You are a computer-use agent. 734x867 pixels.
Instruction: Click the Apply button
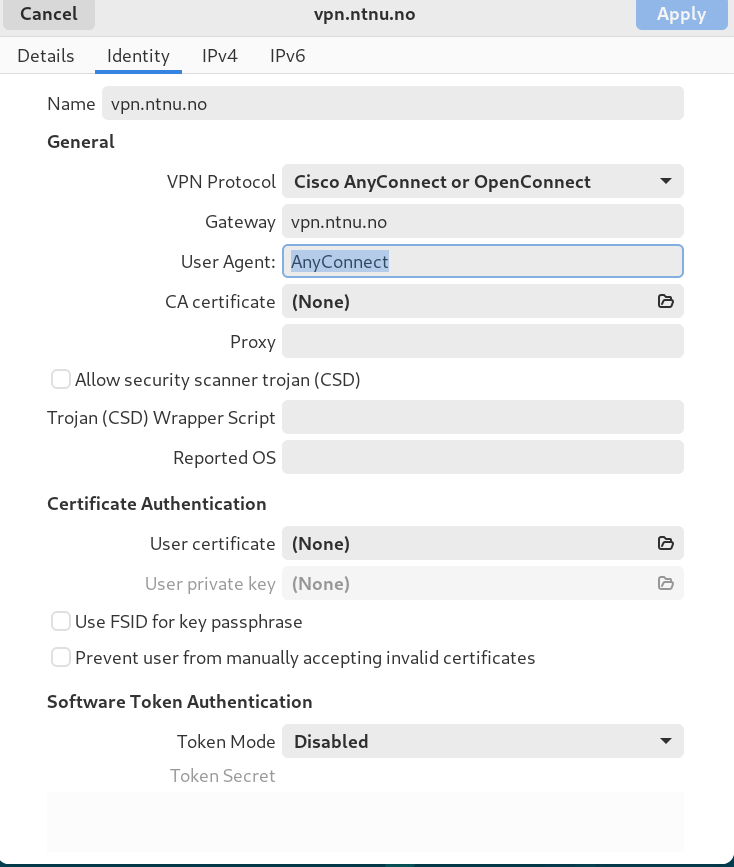pos(681,14)
